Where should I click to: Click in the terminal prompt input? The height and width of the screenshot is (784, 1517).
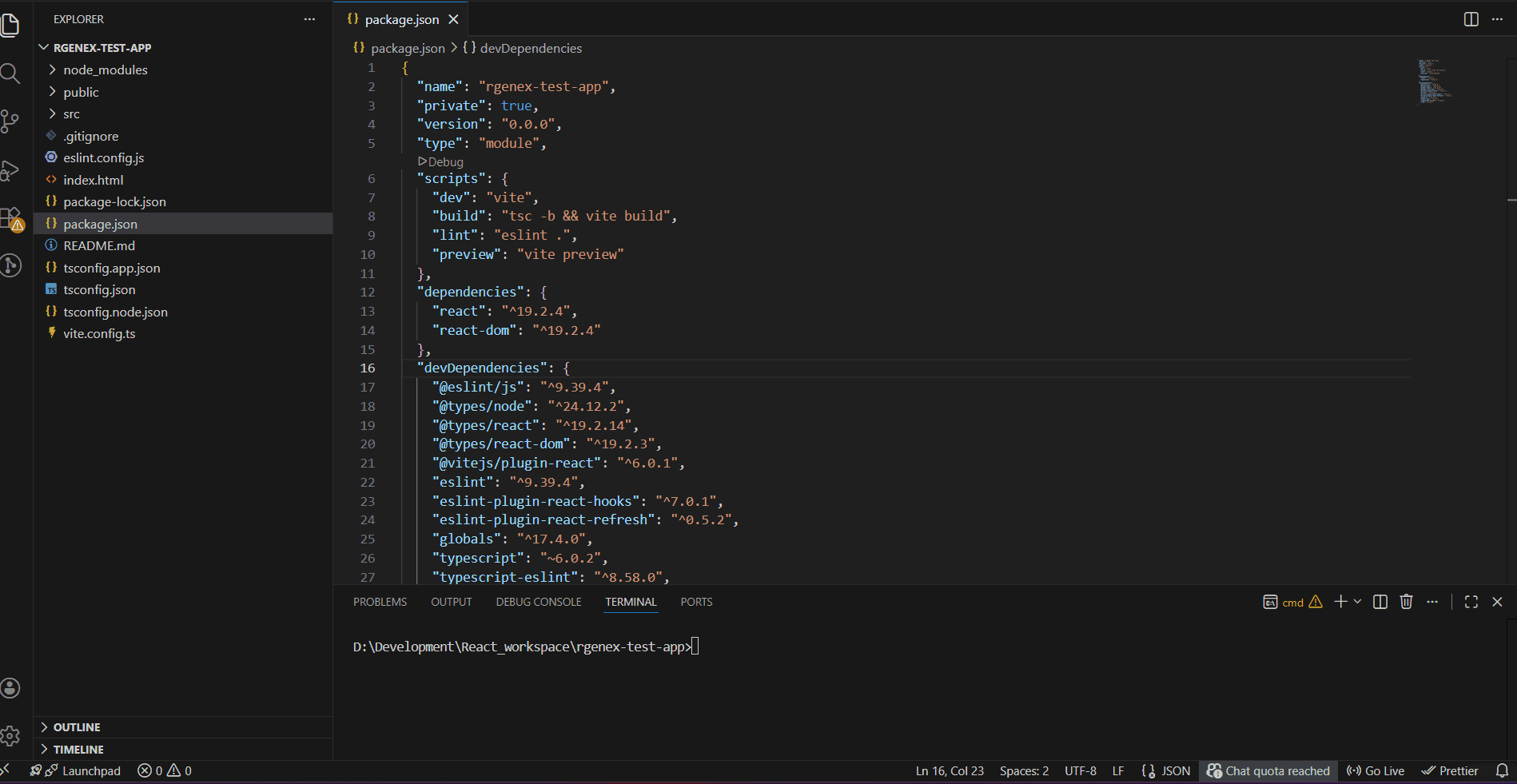pos(695,646)
